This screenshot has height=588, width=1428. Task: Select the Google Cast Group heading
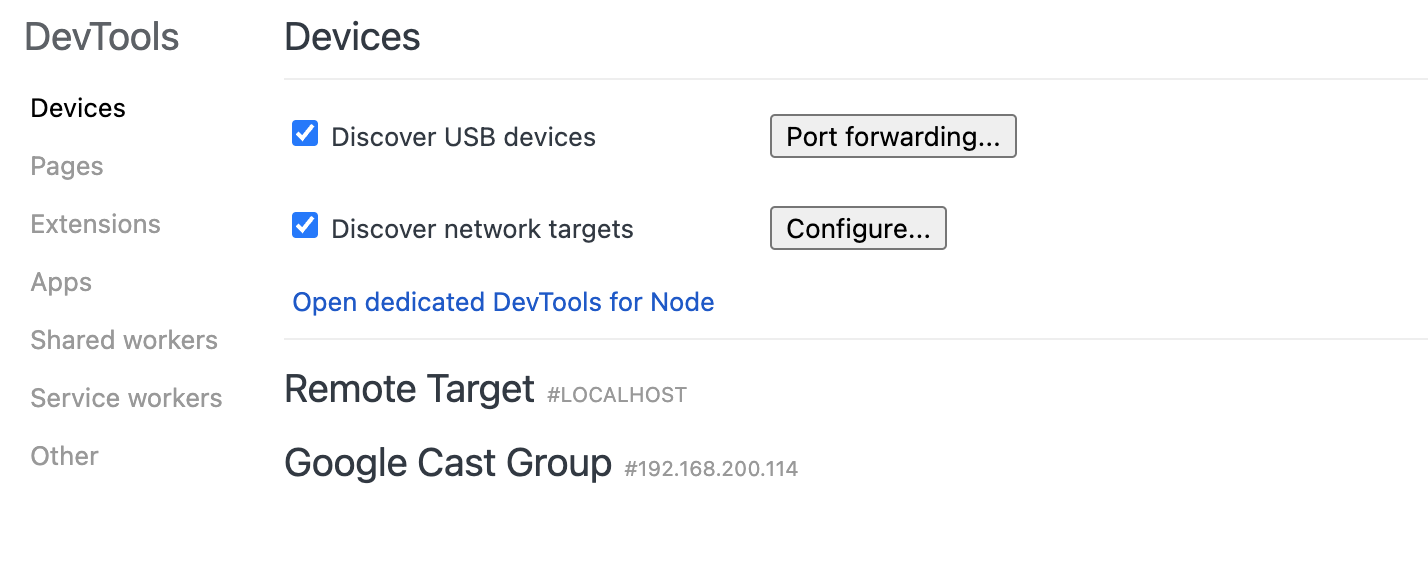[448, 463]
